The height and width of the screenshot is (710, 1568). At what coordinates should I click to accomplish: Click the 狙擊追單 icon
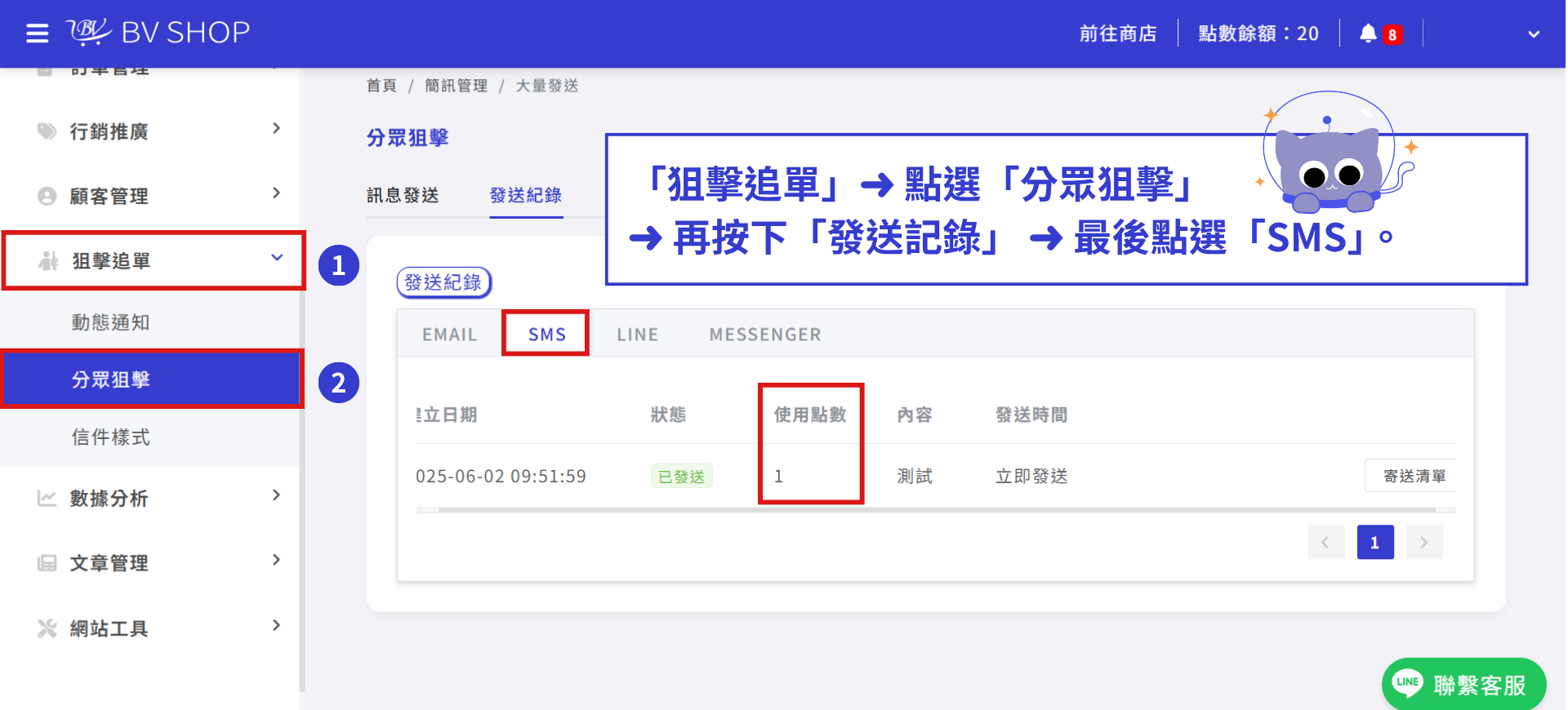(48, 261)
